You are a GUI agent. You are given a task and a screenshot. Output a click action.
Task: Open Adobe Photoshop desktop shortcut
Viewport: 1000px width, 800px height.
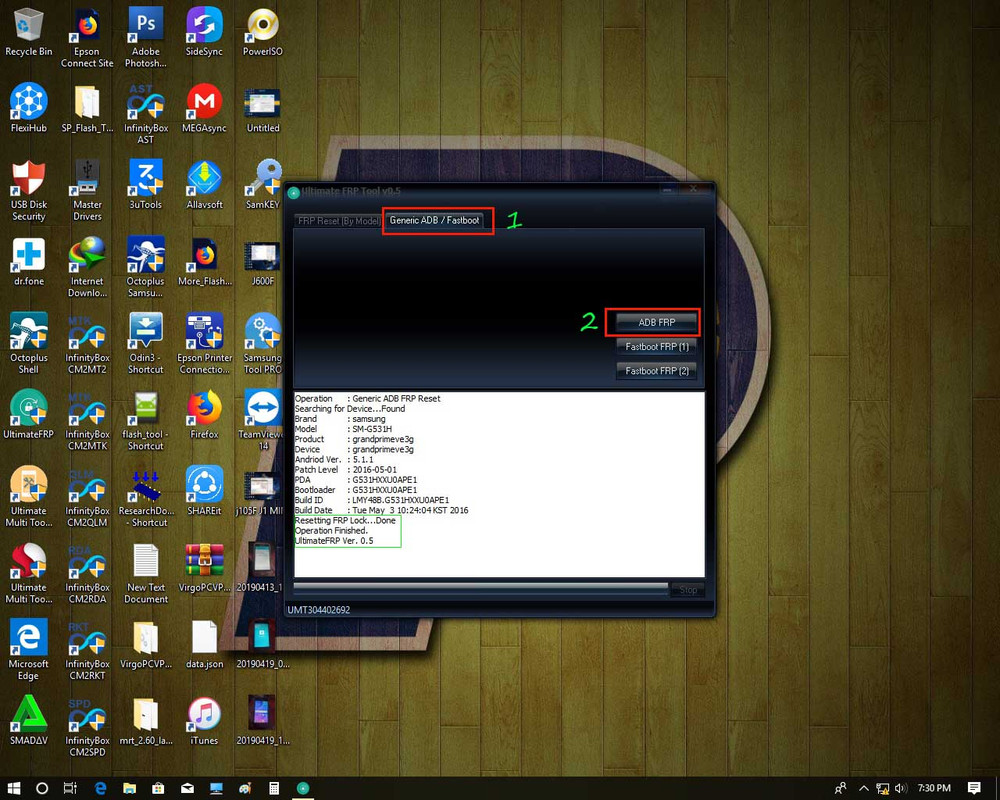145,37
